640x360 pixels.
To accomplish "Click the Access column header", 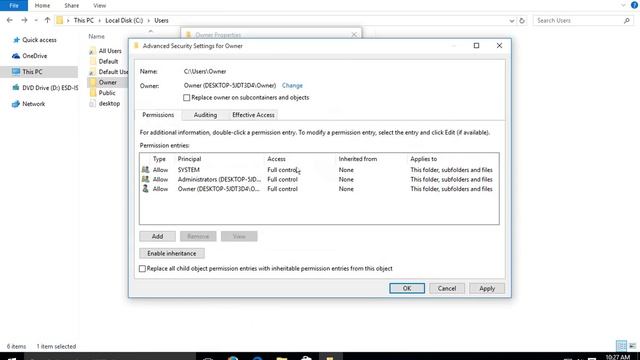I will (276, 159).
